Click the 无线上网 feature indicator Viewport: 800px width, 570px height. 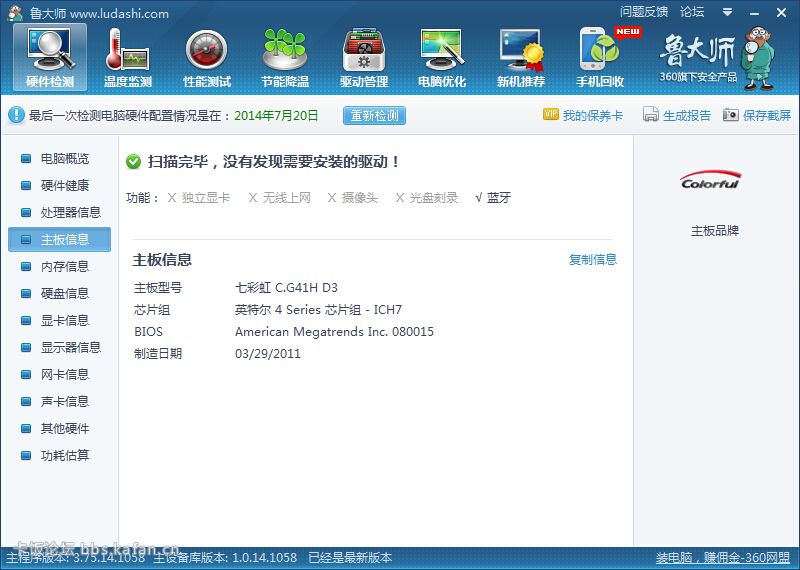tap(280, 197)
